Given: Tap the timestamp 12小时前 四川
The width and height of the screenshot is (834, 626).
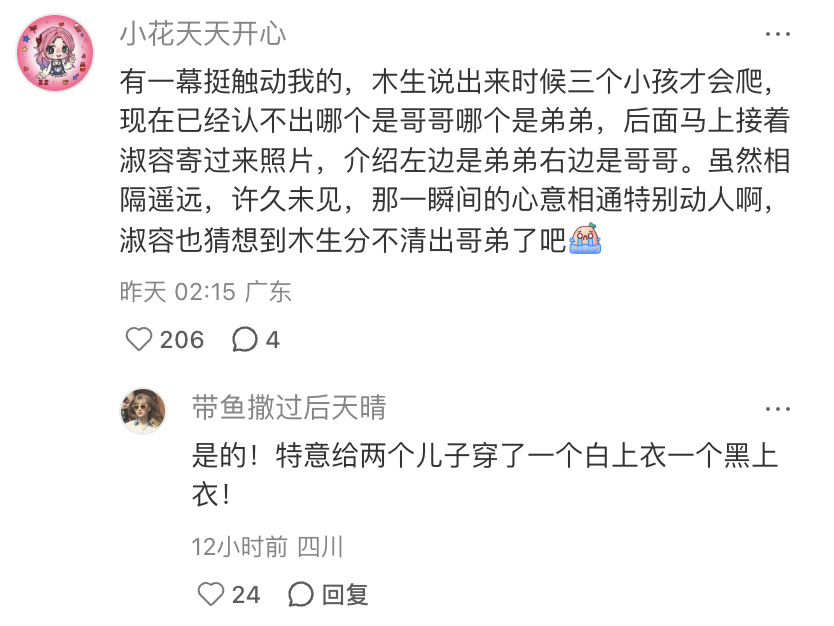Looking at the screenshot, I should point(267,547).
